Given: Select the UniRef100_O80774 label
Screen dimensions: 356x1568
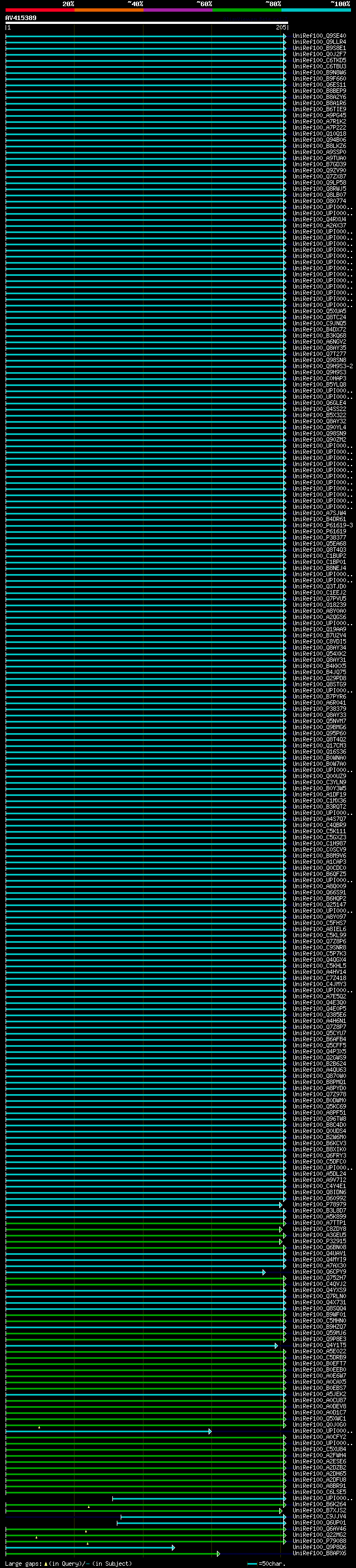Looking at the screenshot, I should [x=319, y=201].
